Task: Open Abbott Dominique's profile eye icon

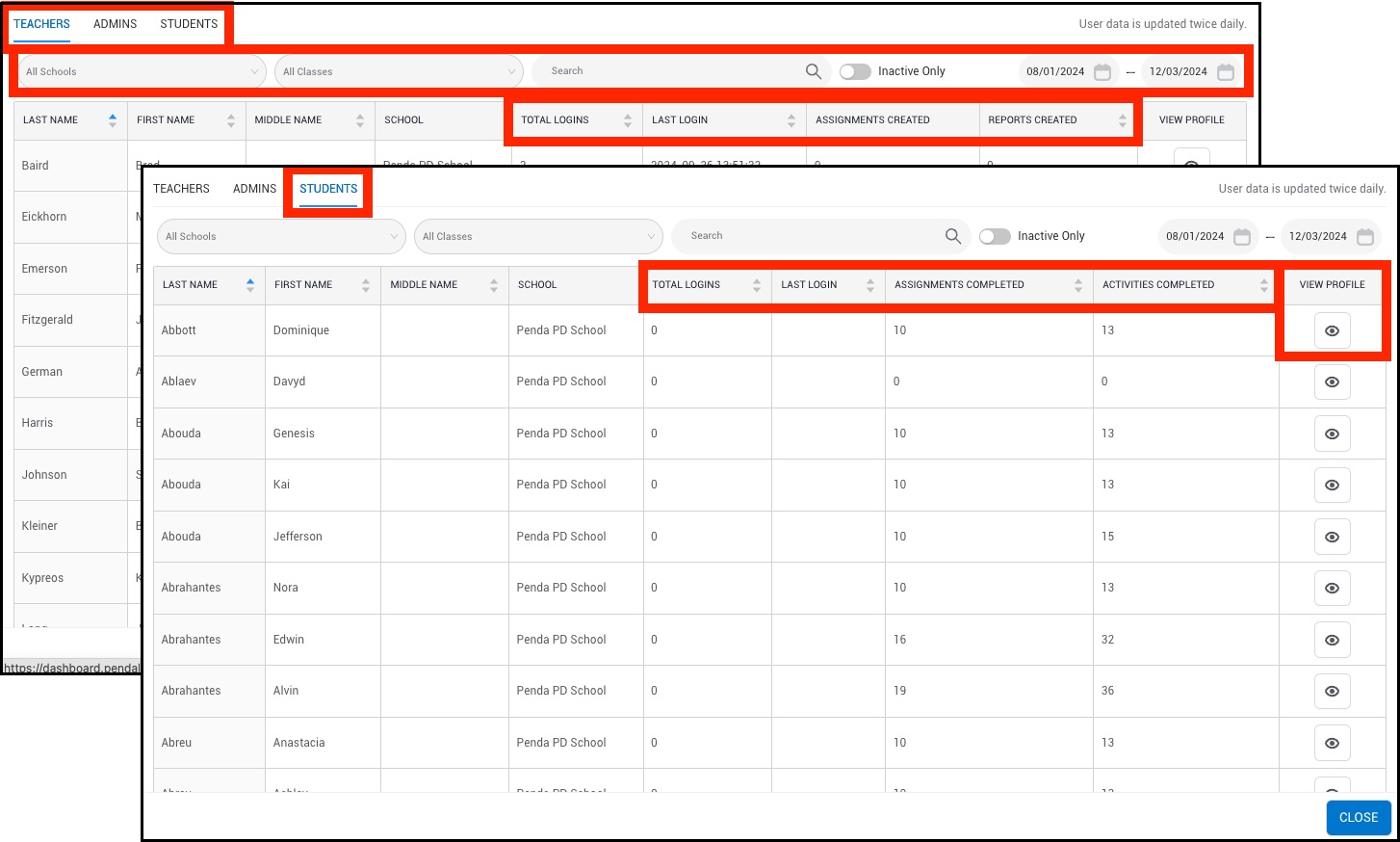Action: point(1332,330)
